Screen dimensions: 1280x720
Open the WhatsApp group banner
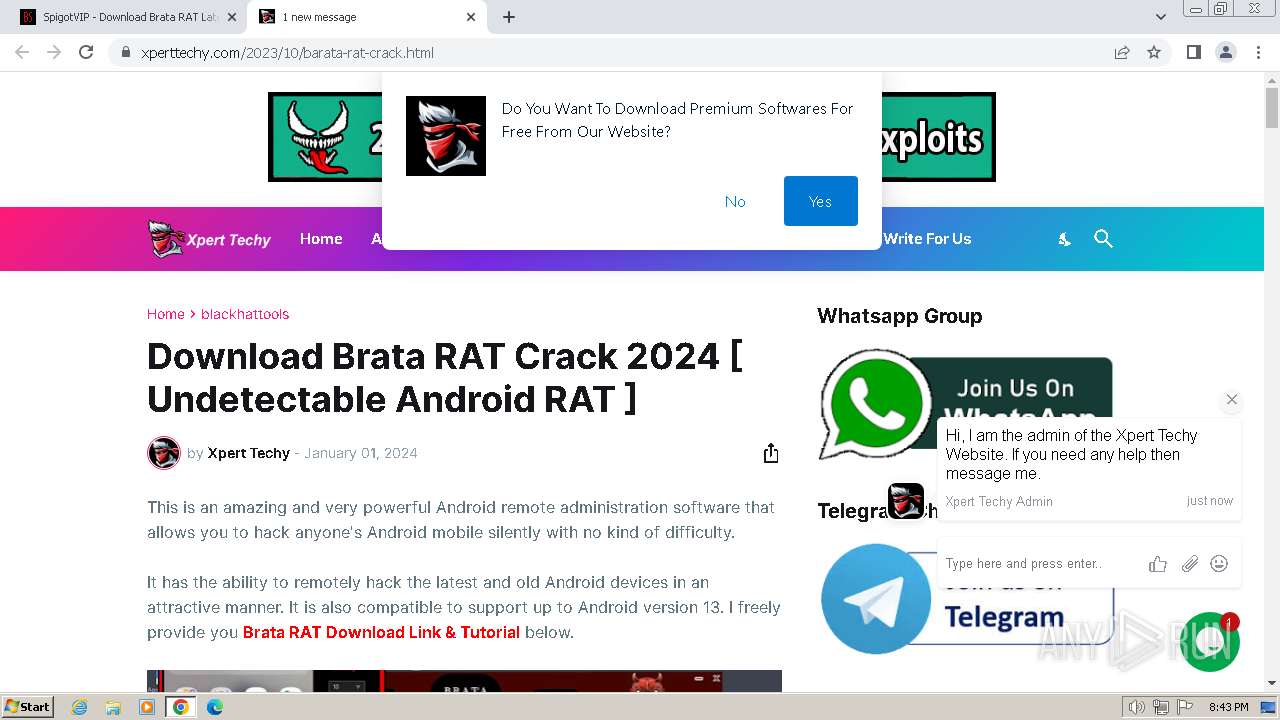click(965, 403)
